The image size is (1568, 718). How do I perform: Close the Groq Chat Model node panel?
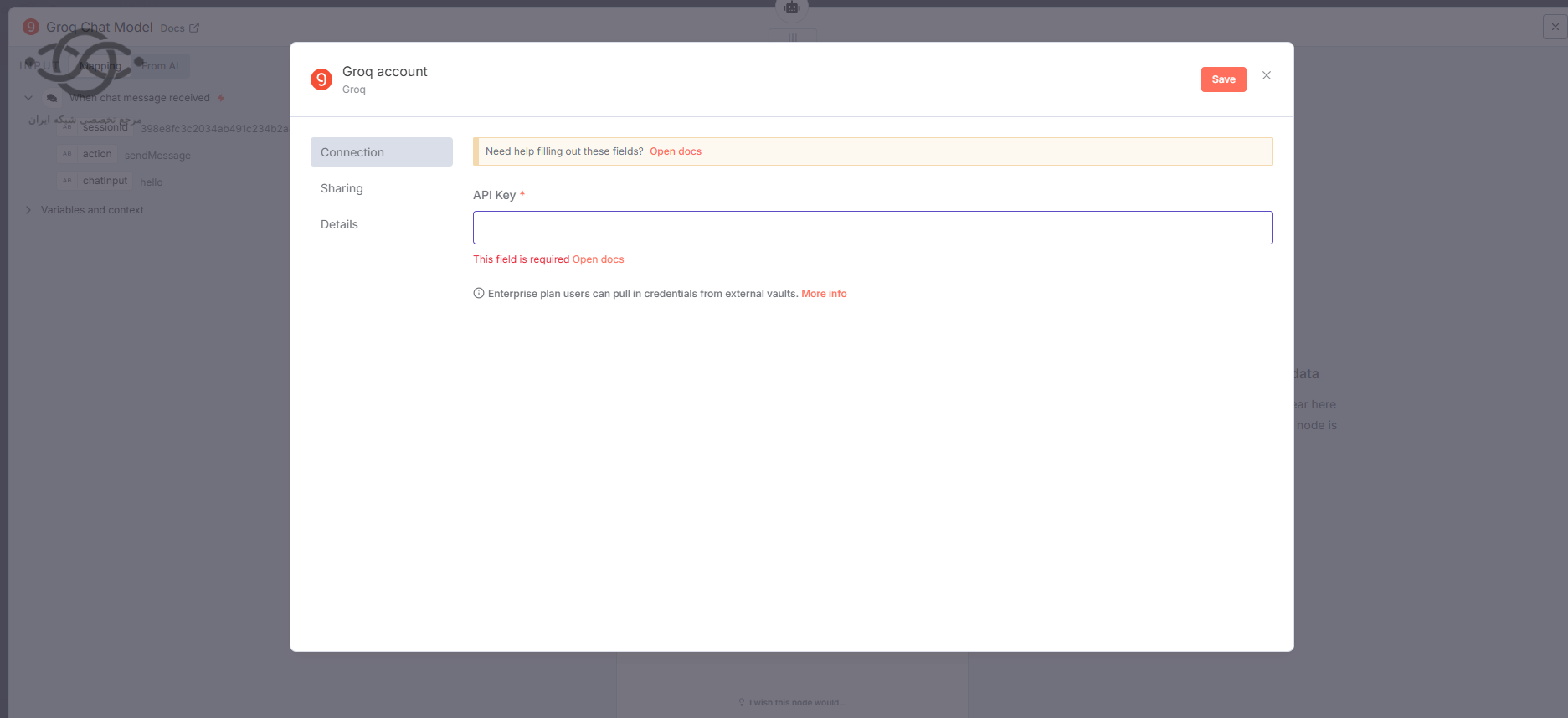click(x=1555, y=27)
